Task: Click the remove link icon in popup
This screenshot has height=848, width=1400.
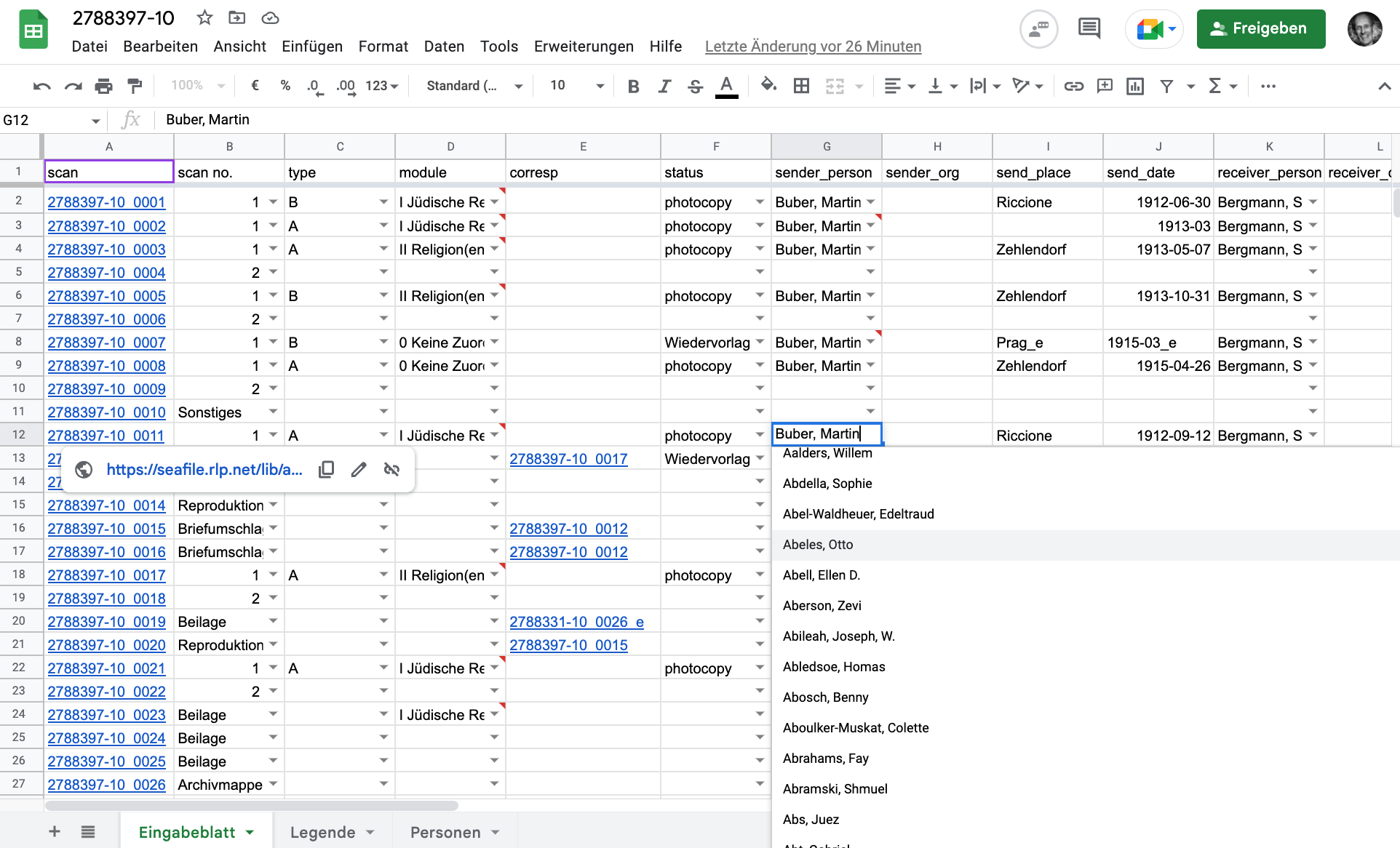Action: pos(391,470)
